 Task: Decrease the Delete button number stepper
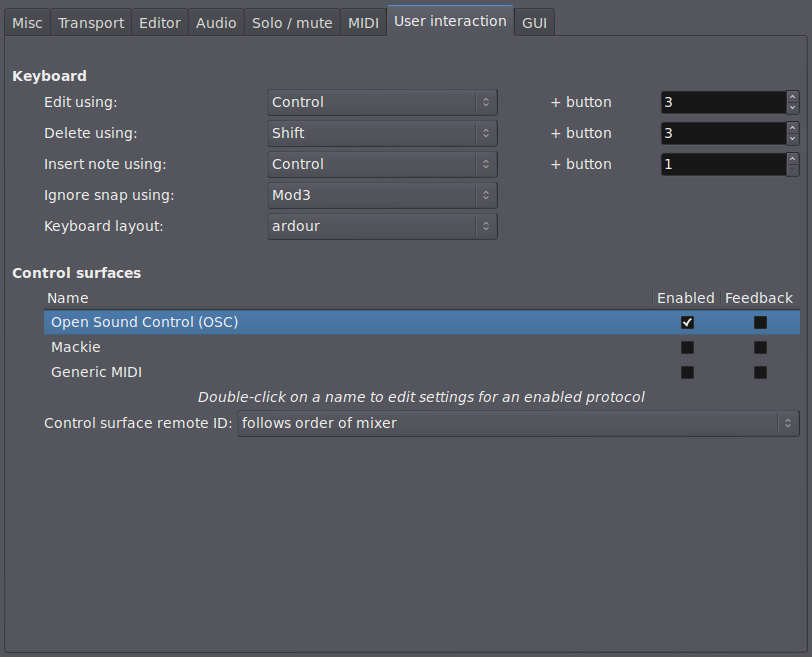coord(793,139)
